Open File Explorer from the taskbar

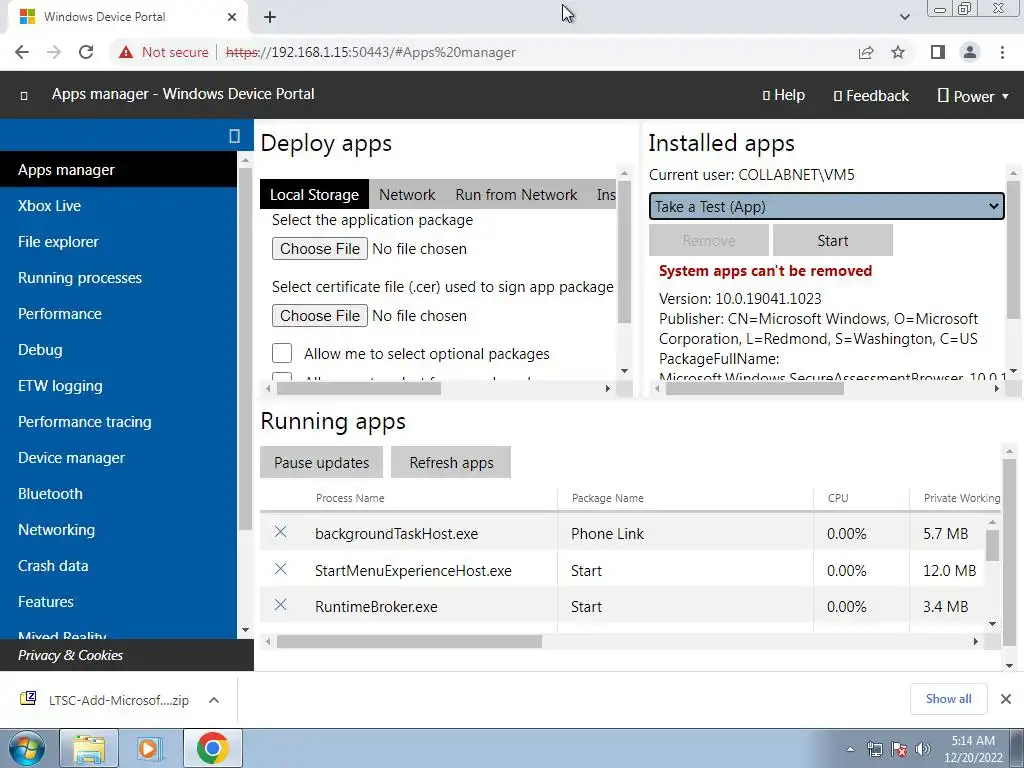click(x=89, y=748)
